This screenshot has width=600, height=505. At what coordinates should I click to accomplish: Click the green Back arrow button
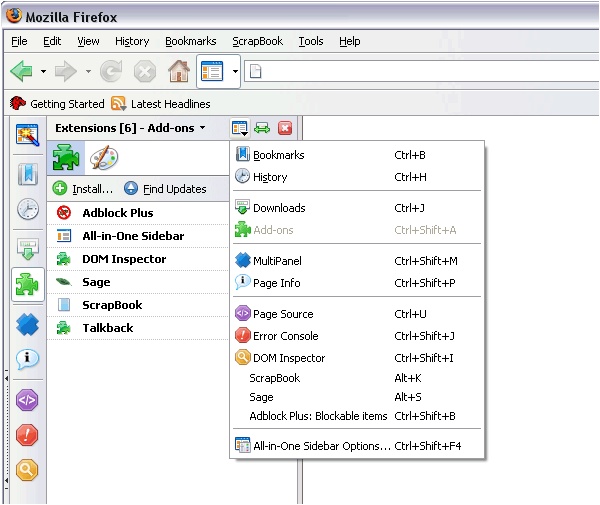[x=21, y=71]
